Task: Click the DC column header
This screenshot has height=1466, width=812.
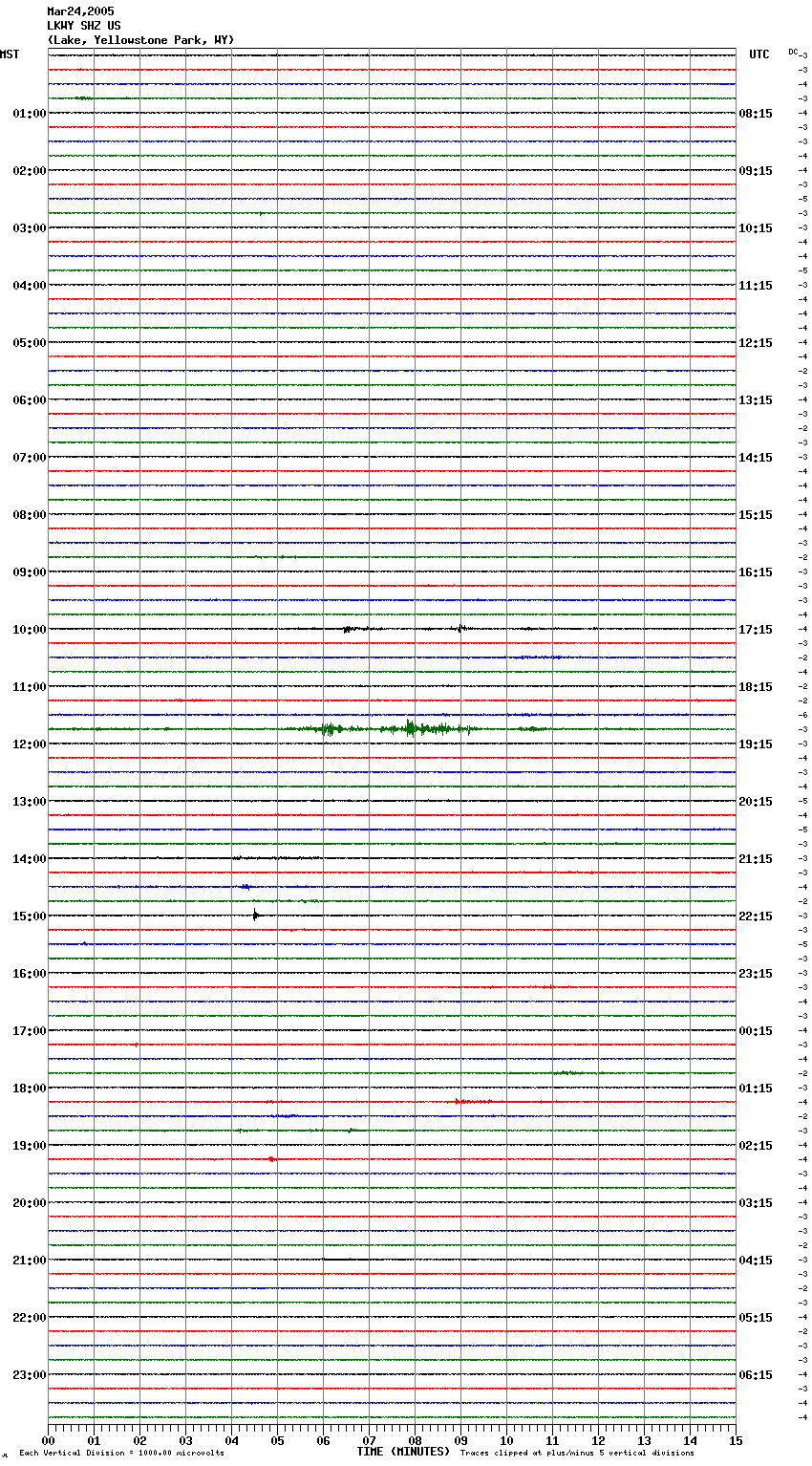Action: (793, 52)
